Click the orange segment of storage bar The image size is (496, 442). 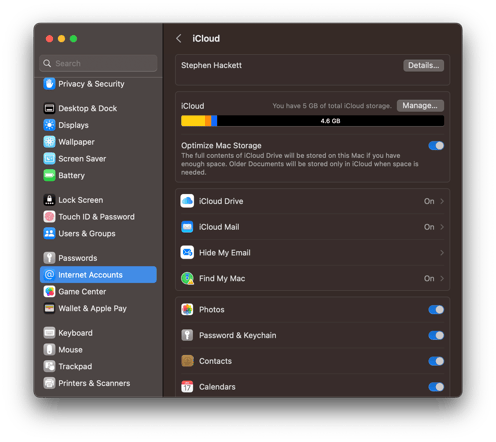[x=208, y=121]
